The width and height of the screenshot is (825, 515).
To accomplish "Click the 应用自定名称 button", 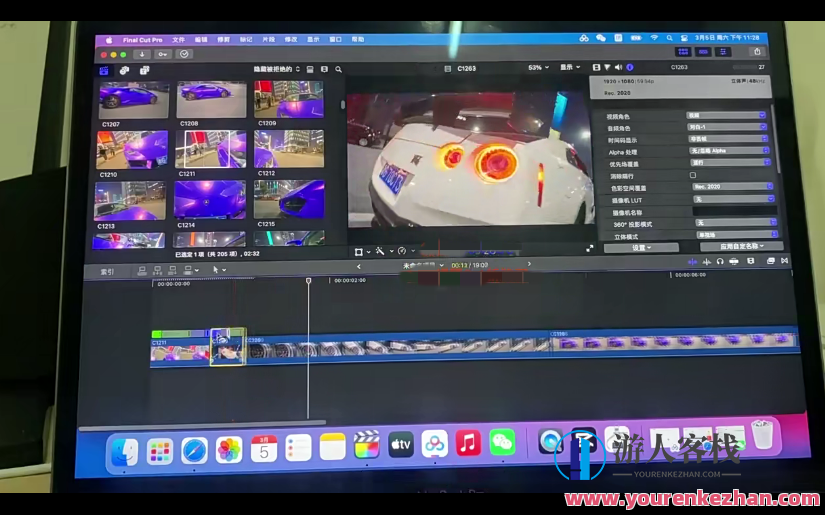I will 727,246.
